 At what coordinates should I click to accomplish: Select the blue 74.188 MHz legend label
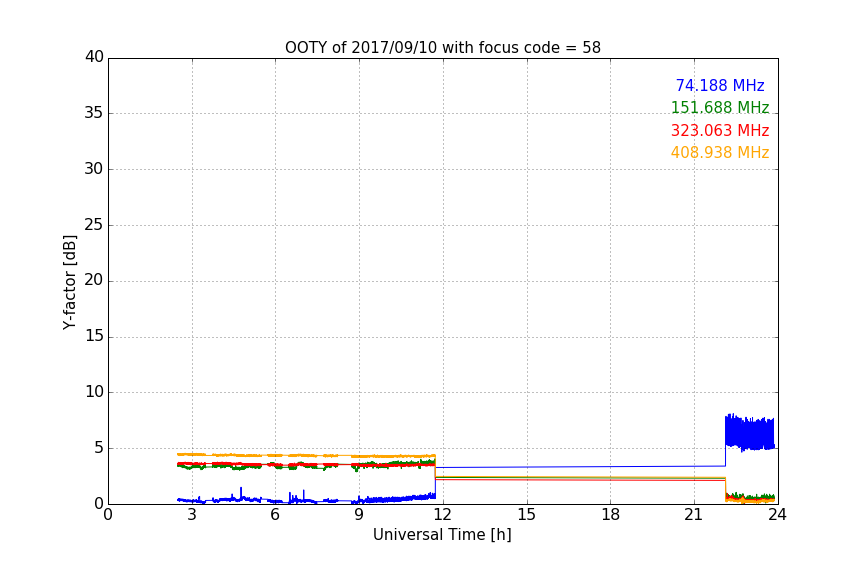tap(720, 85)
